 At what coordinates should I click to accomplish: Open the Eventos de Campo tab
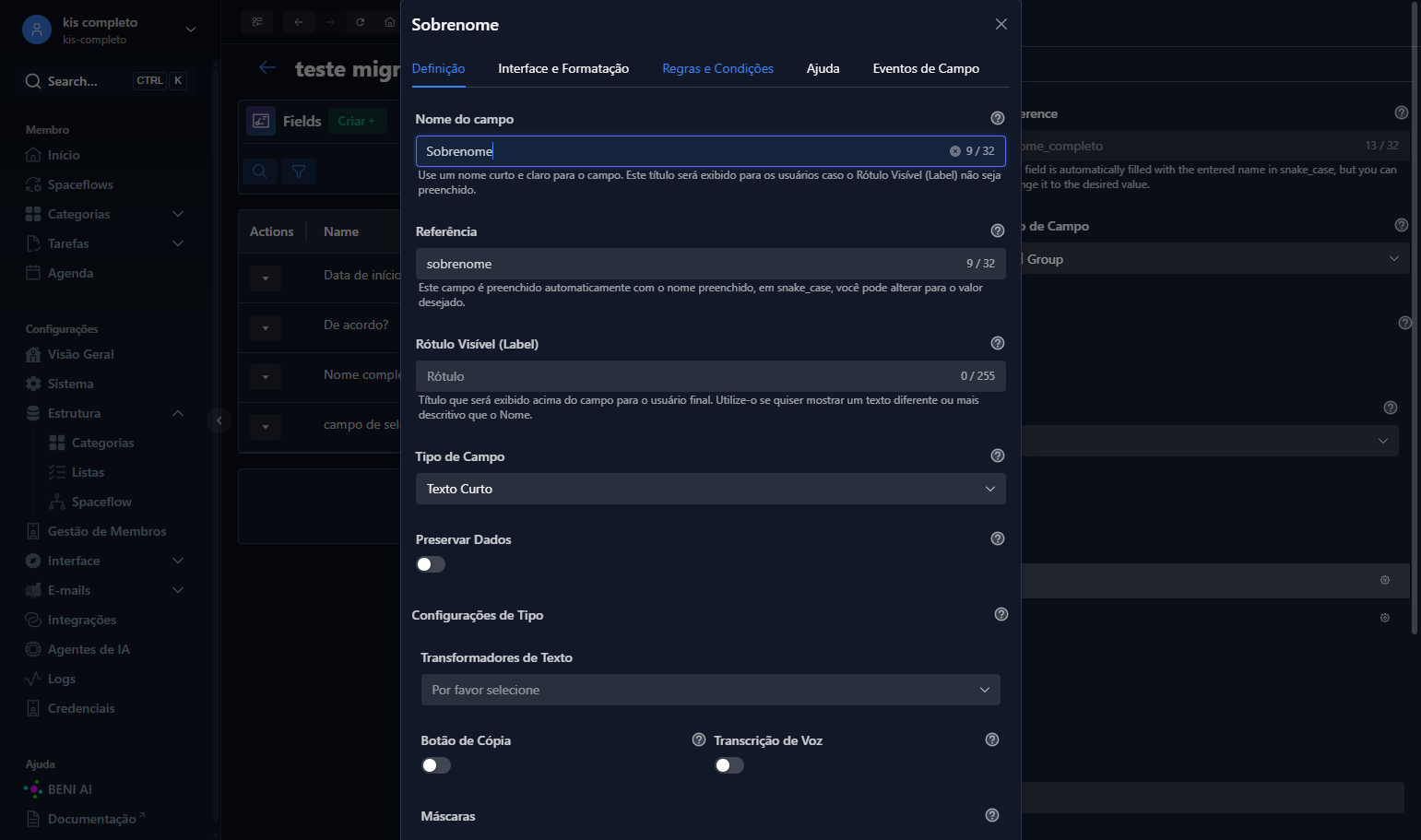pyautogui.click(x=926, y=68)
